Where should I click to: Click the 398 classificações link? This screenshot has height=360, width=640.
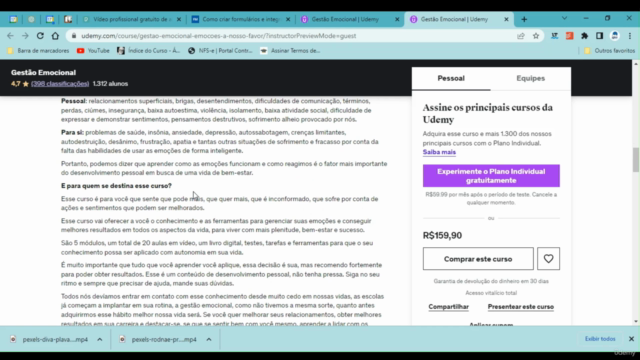[60, 84]
